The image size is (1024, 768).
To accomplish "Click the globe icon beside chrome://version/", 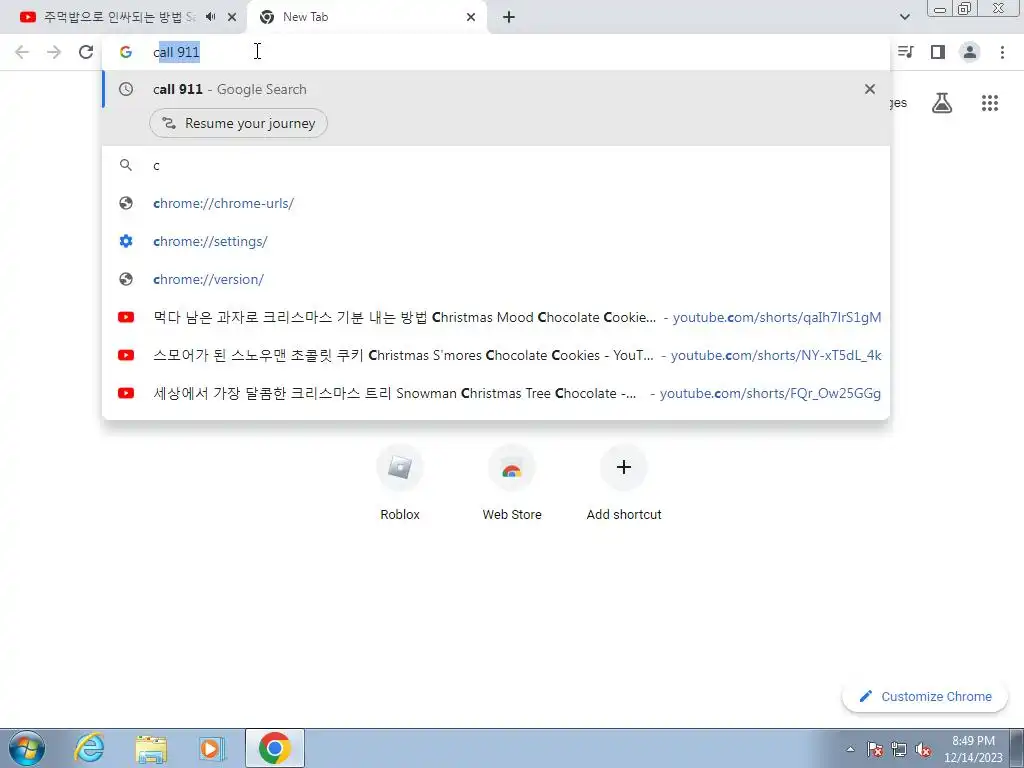I will tap(126, 279).
